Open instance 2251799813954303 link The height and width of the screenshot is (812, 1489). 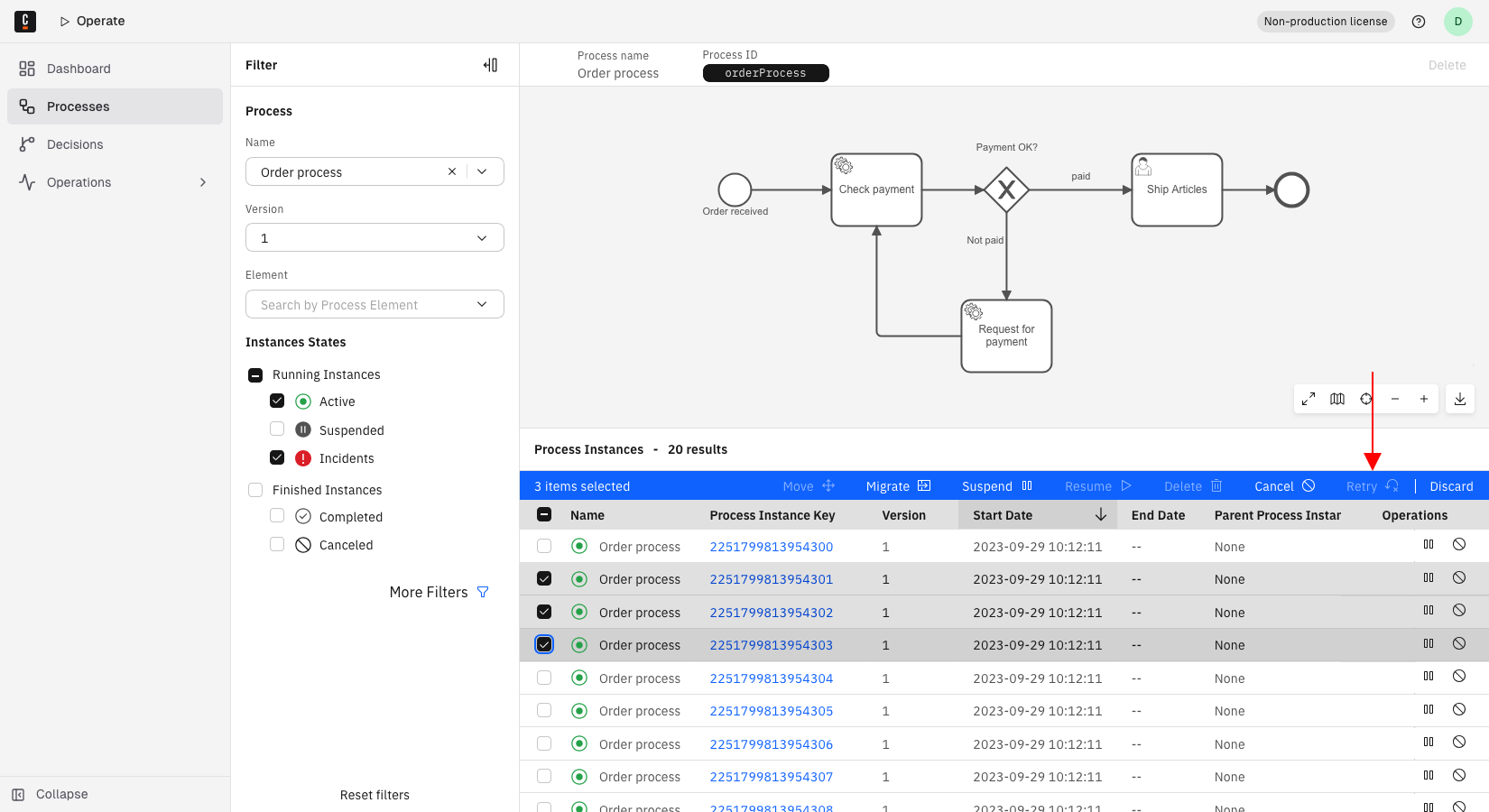[x=772, y=645]
